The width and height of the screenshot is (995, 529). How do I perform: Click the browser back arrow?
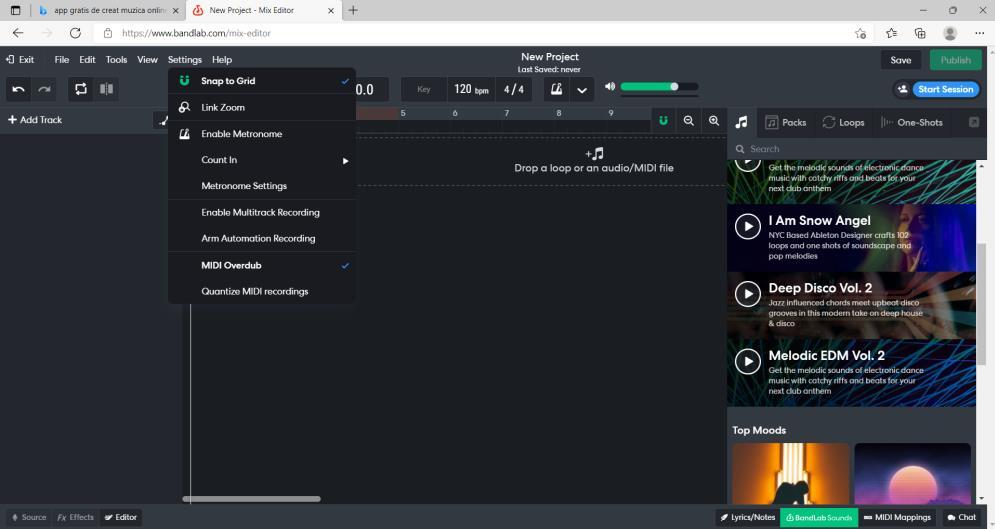coord(18,33)
